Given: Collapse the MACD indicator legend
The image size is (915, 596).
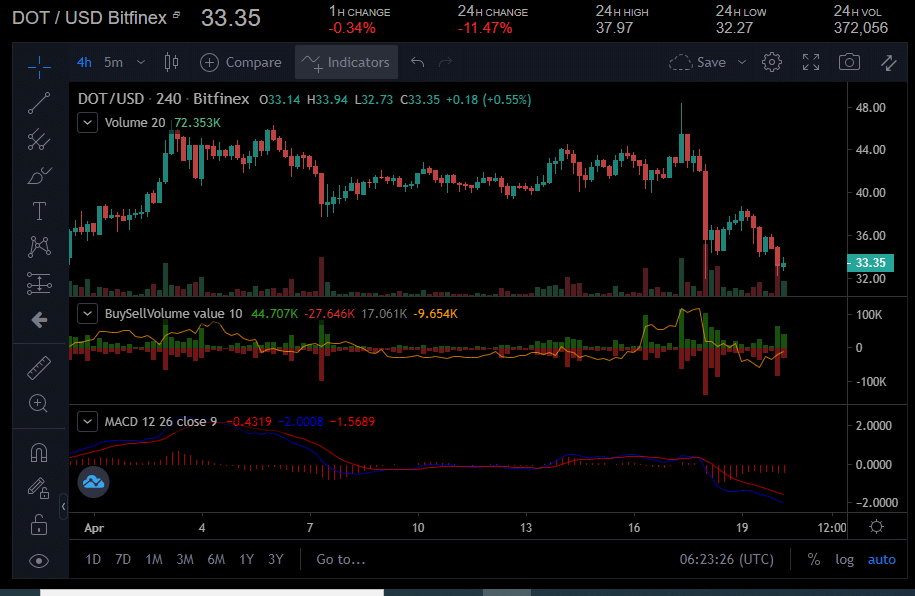Looking at the screenshot, I should point(88,421).
